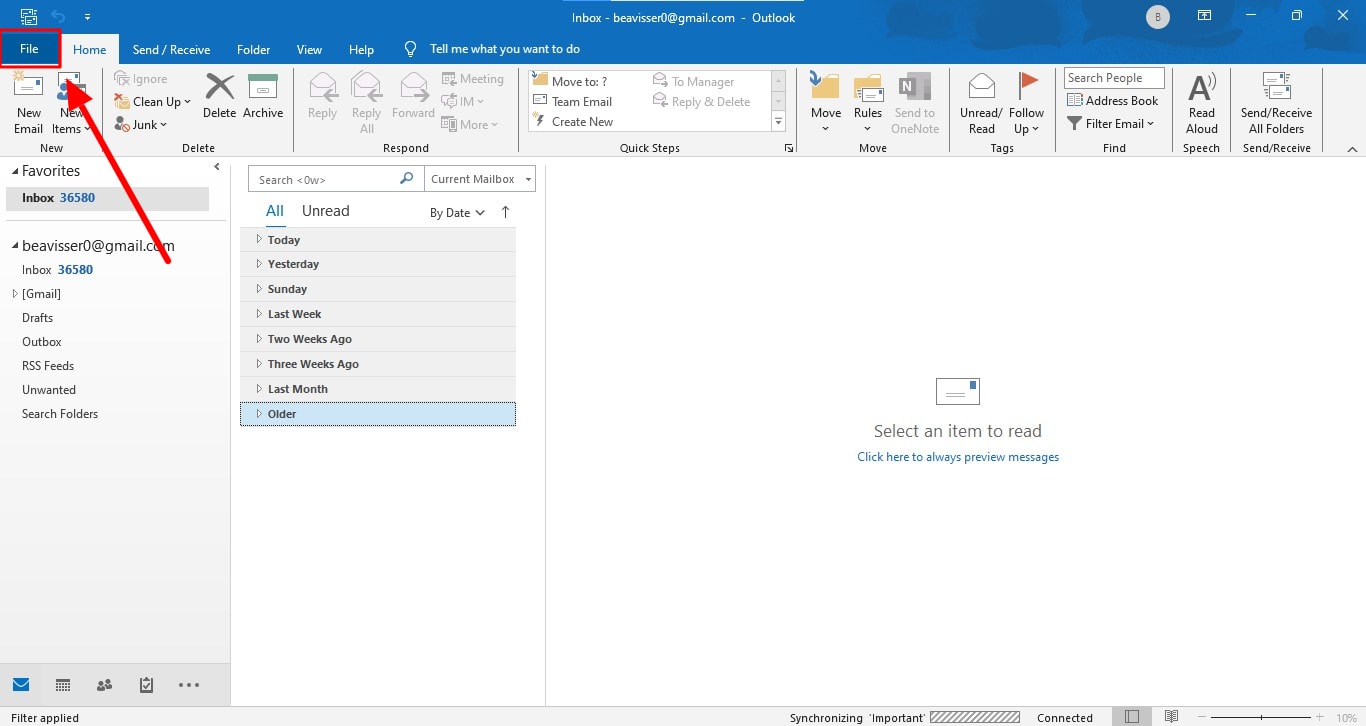The width and height of the screenshot is (1366, 726).
Task: Open the Folder tab
Action: pyautogui.click(x=254, y=50)
